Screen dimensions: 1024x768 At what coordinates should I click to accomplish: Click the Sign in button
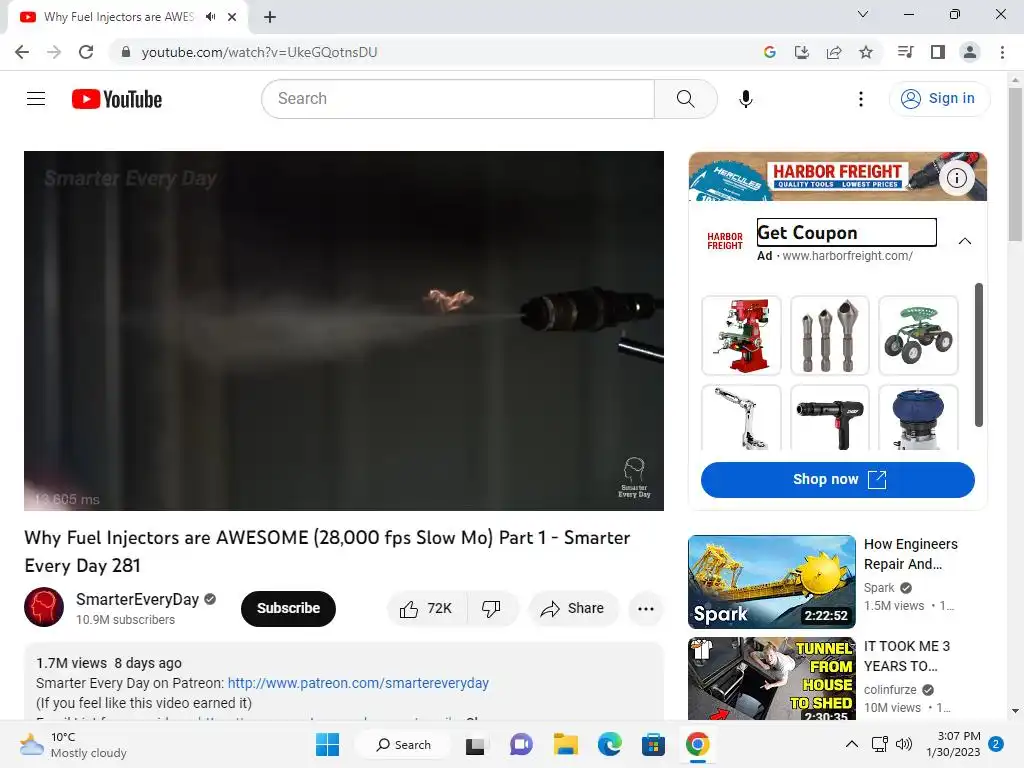pos(939,99)
